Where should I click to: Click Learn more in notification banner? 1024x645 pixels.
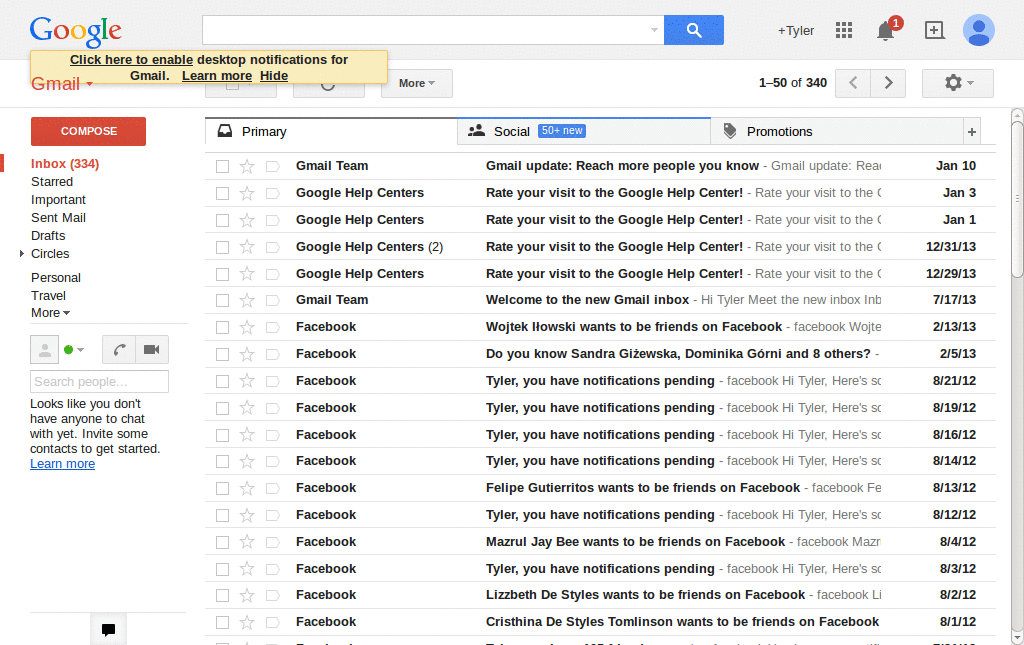(x=217, y=76)
